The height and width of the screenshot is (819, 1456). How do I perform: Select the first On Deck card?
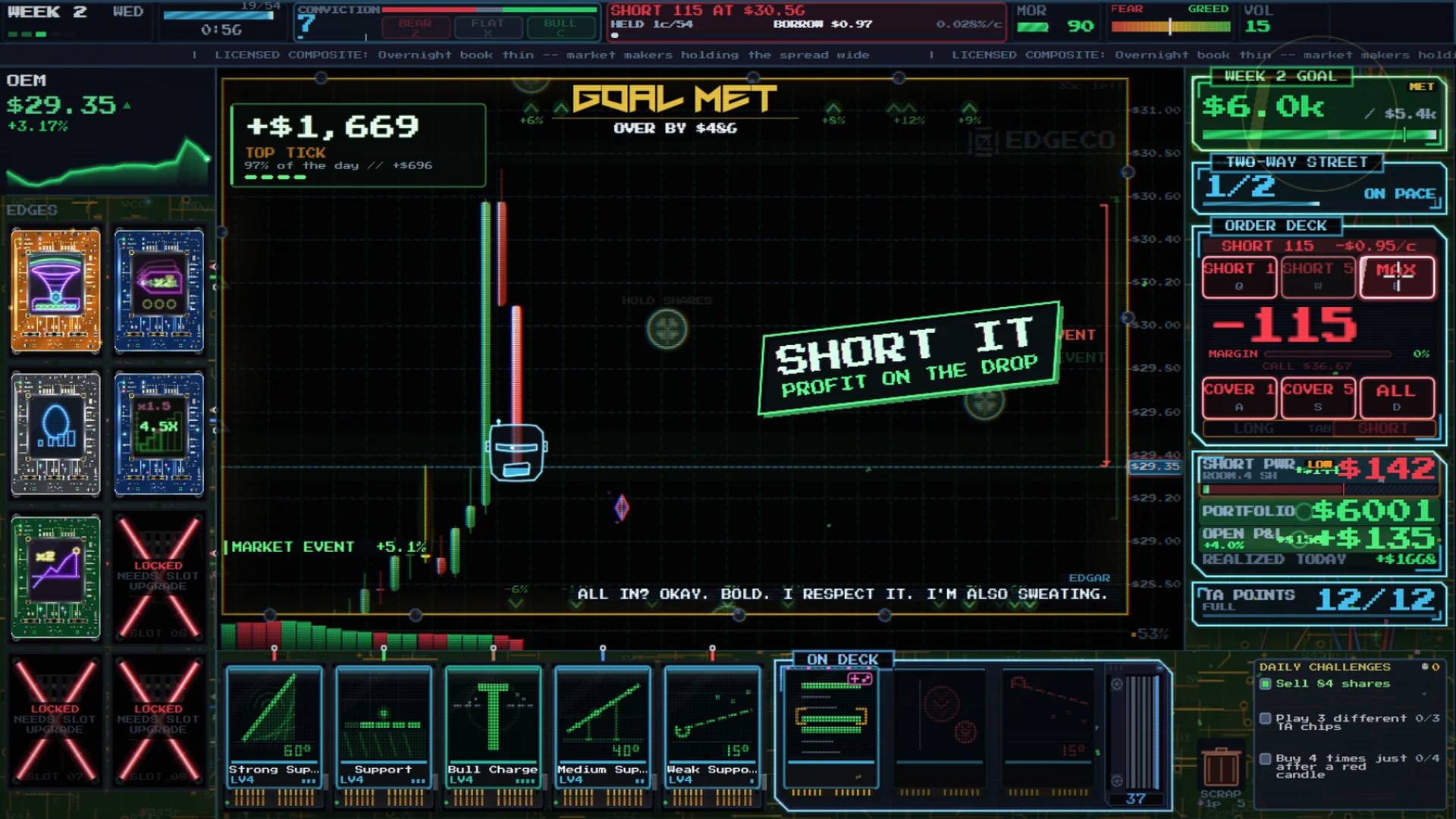pyautogui.click(x=831, y=728)
